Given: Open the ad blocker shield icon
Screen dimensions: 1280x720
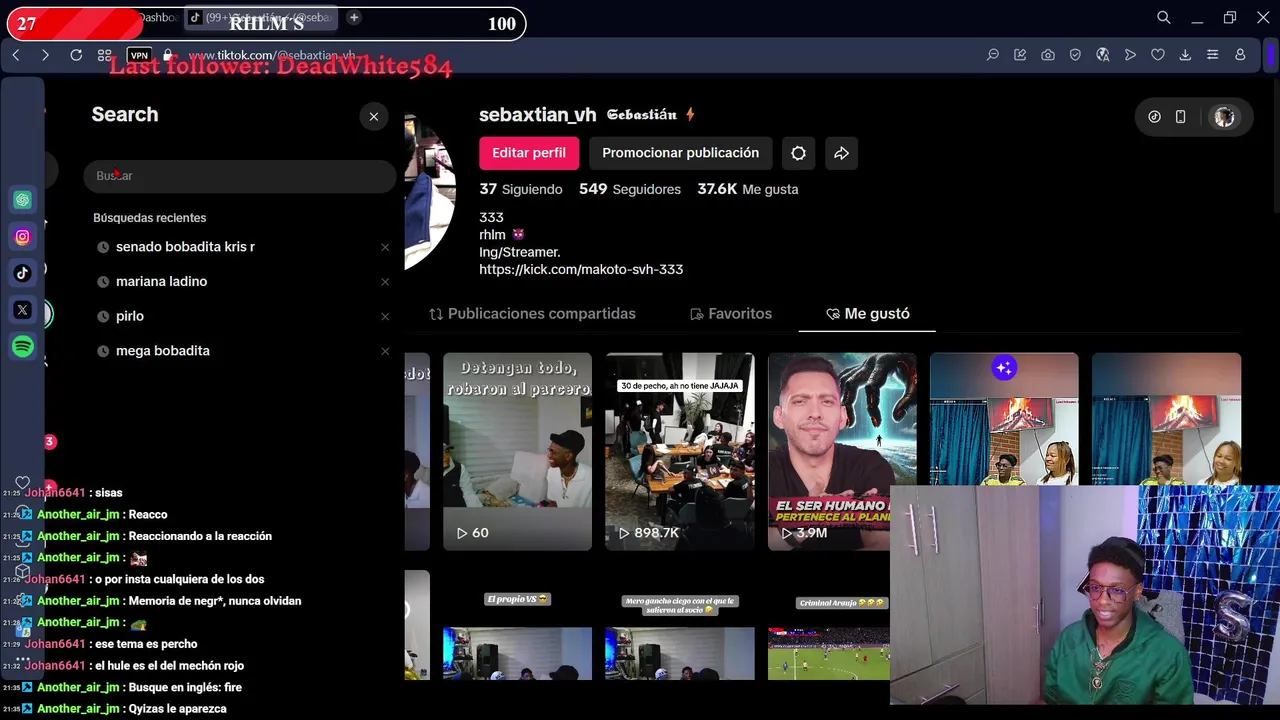Looking at the screenshot, I should pos(1075,55).
